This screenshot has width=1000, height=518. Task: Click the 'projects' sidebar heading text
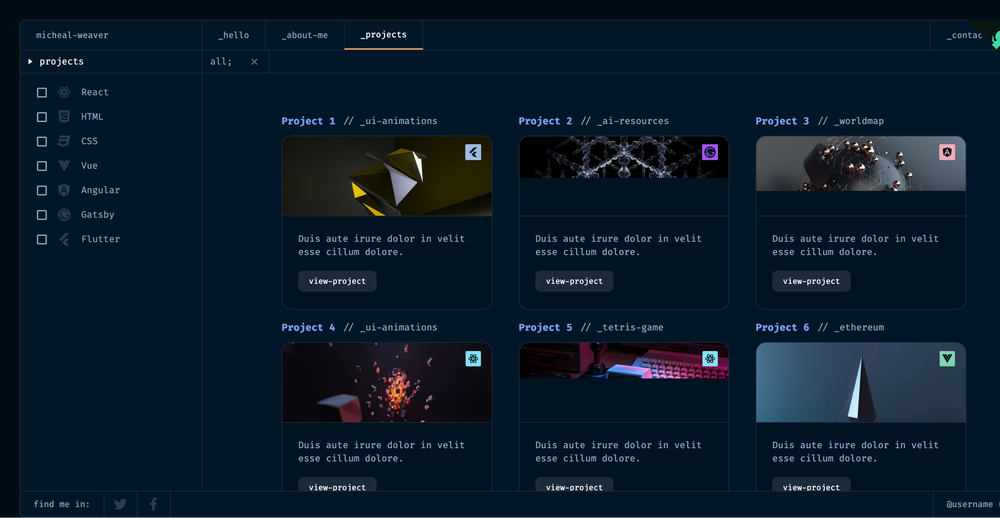coord(61,62)
